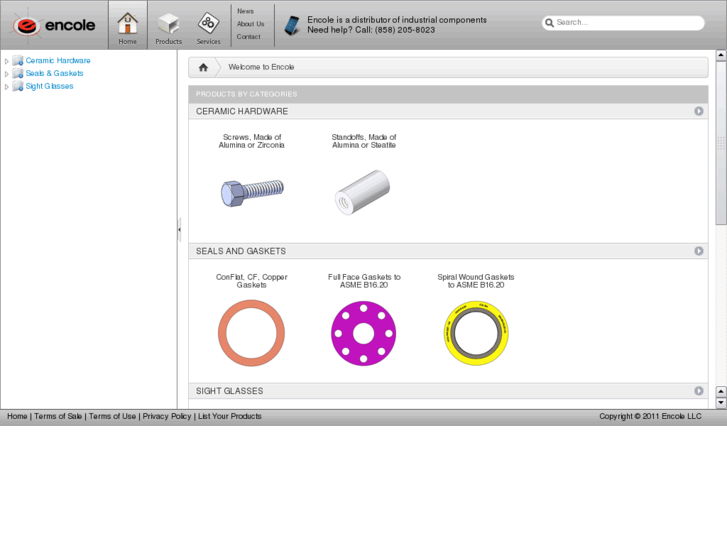The width and height of the screenshot is (727, 545).
Task: Collapse the Ceramic Hardware section arrow
Action: [699, 111]
